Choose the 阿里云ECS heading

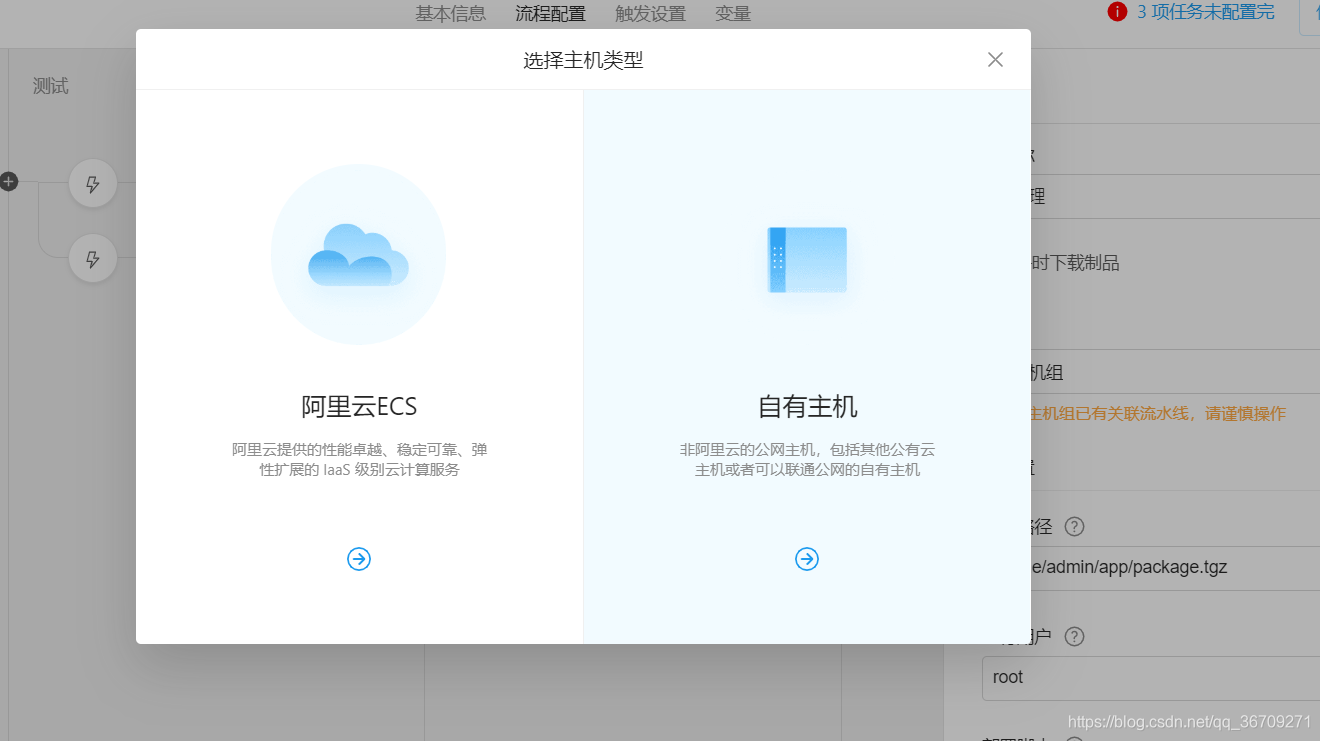359,407
